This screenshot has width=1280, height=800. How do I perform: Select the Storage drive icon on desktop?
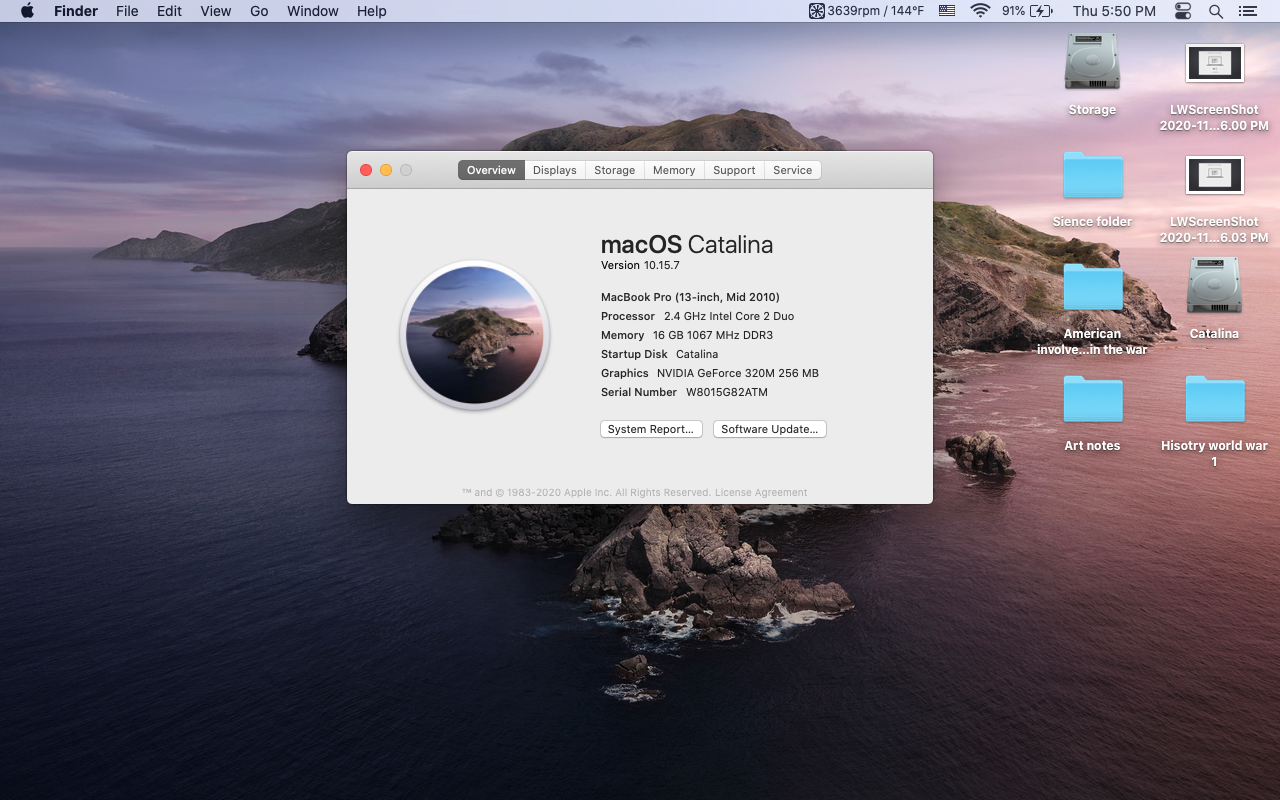[1092, 62]
